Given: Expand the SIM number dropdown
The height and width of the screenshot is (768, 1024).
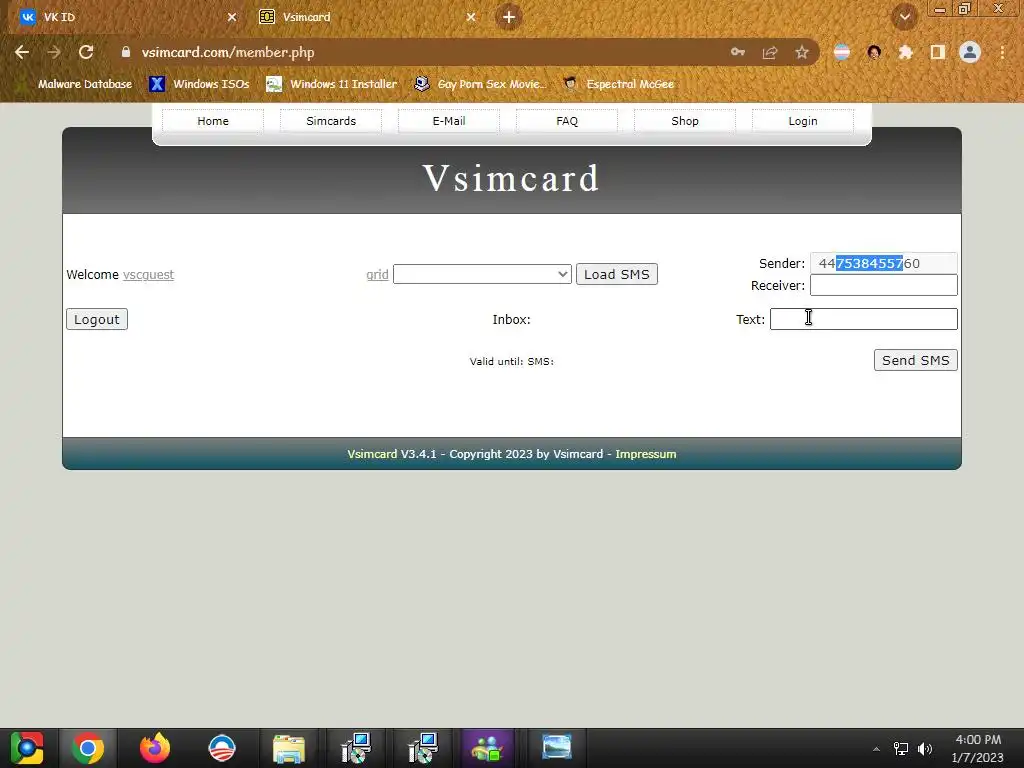Looking at the screenshot, I should (483, 274).
